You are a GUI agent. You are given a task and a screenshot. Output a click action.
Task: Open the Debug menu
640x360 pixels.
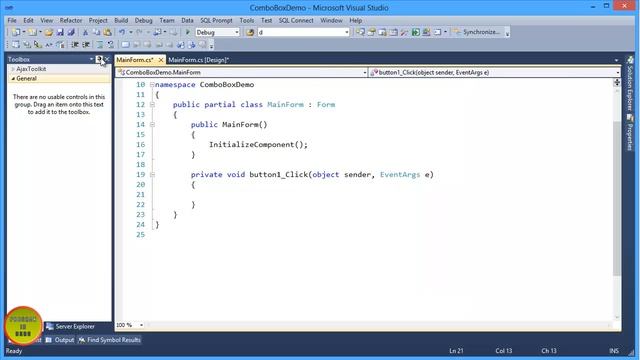point(143,20)
